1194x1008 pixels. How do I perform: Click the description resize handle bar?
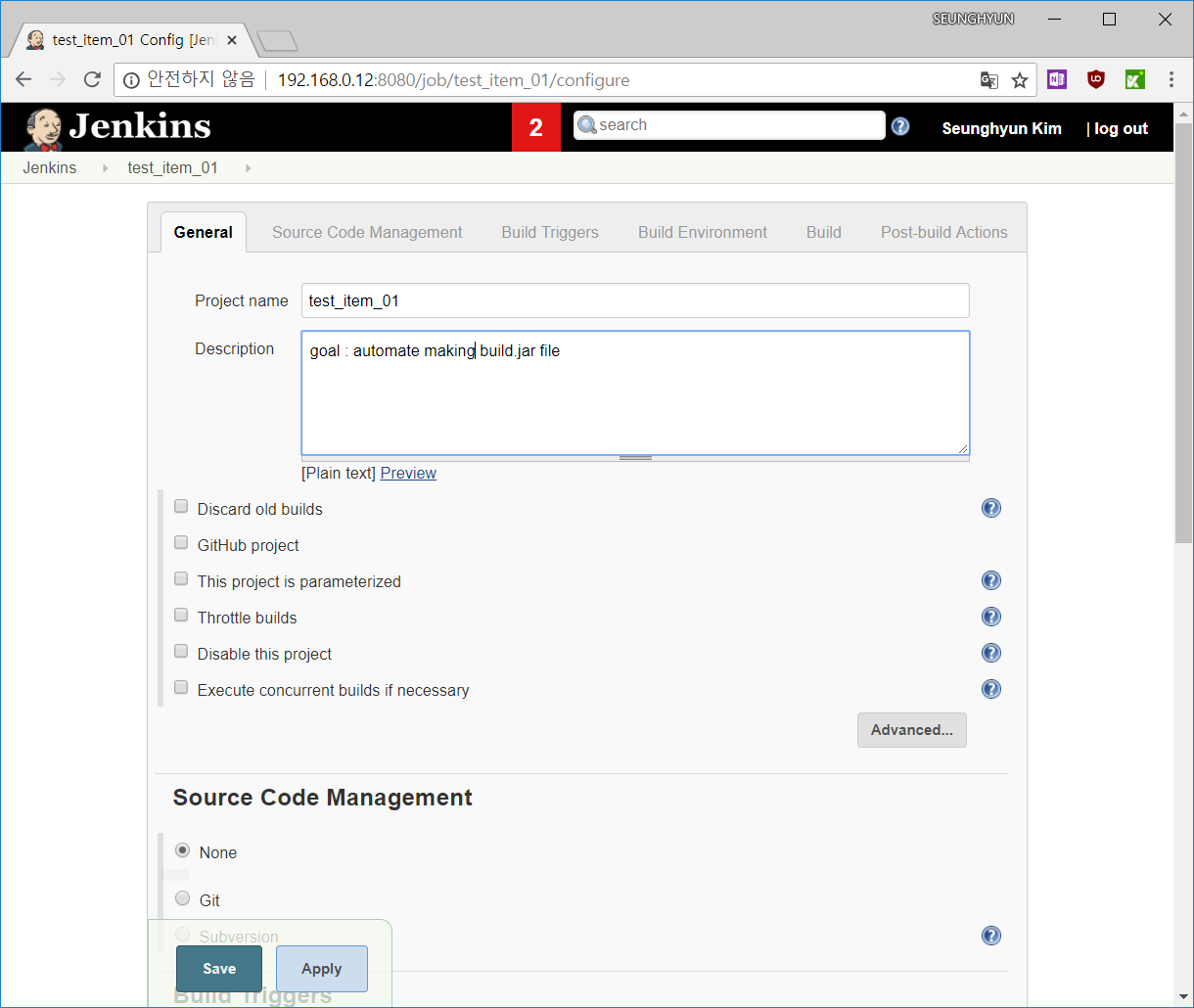[x=635, y=458]
